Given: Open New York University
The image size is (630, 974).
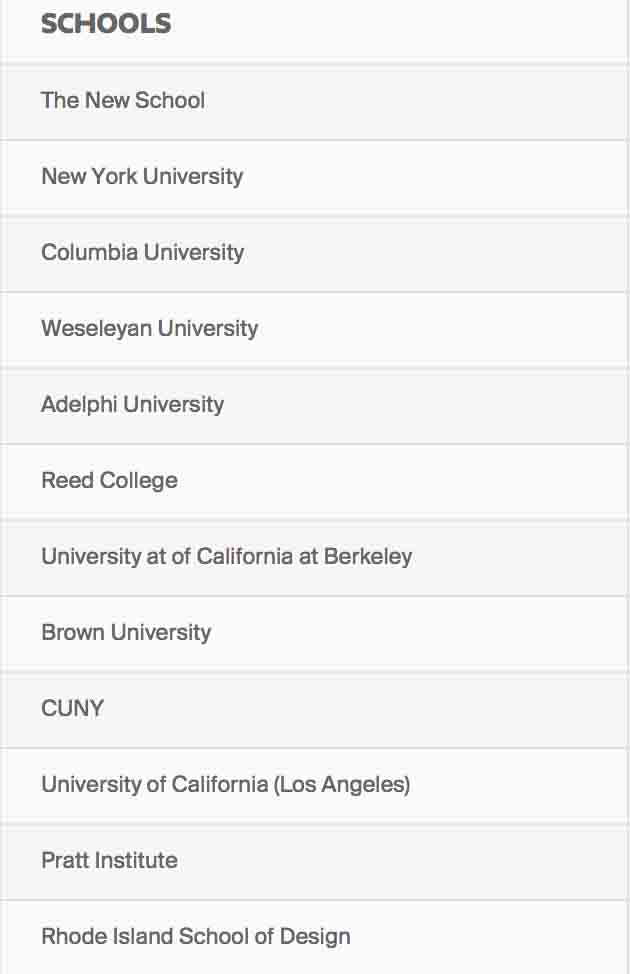Looking at the screenshot, I should click(314, 177).
